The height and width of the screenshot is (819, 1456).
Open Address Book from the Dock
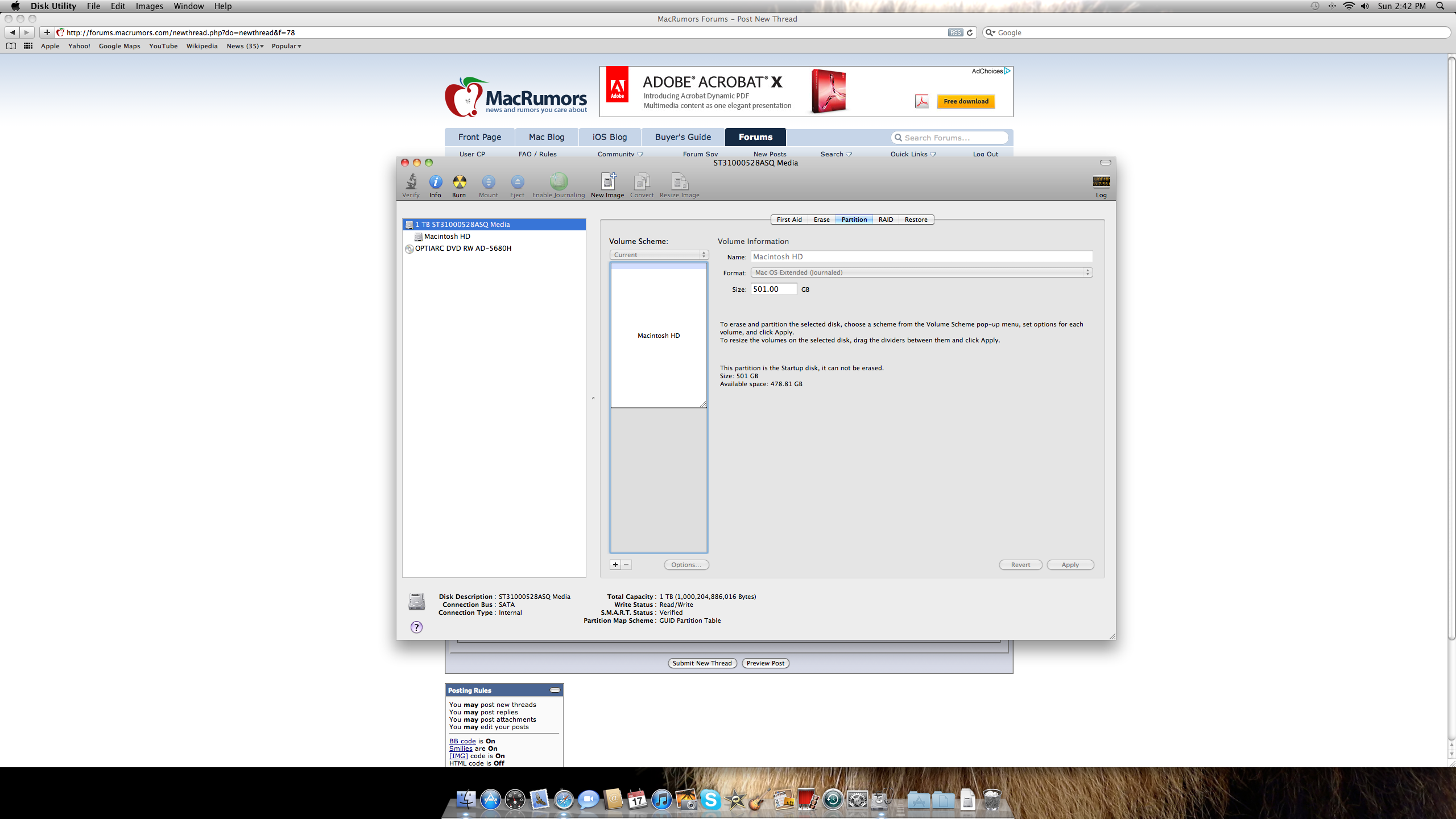click(613, 800)
